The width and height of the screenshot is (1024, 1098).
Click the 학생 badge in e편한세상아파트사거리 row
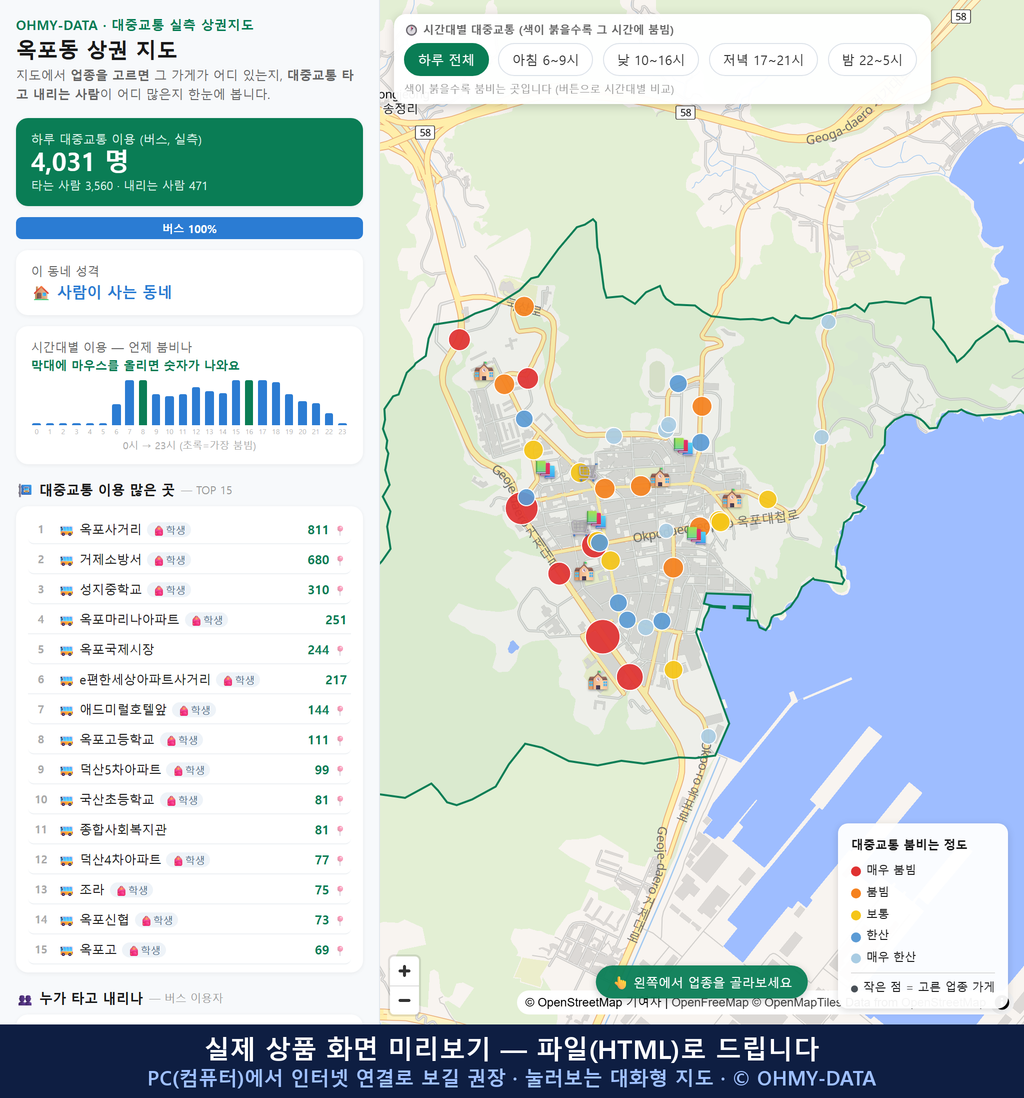tap(240, 680)
